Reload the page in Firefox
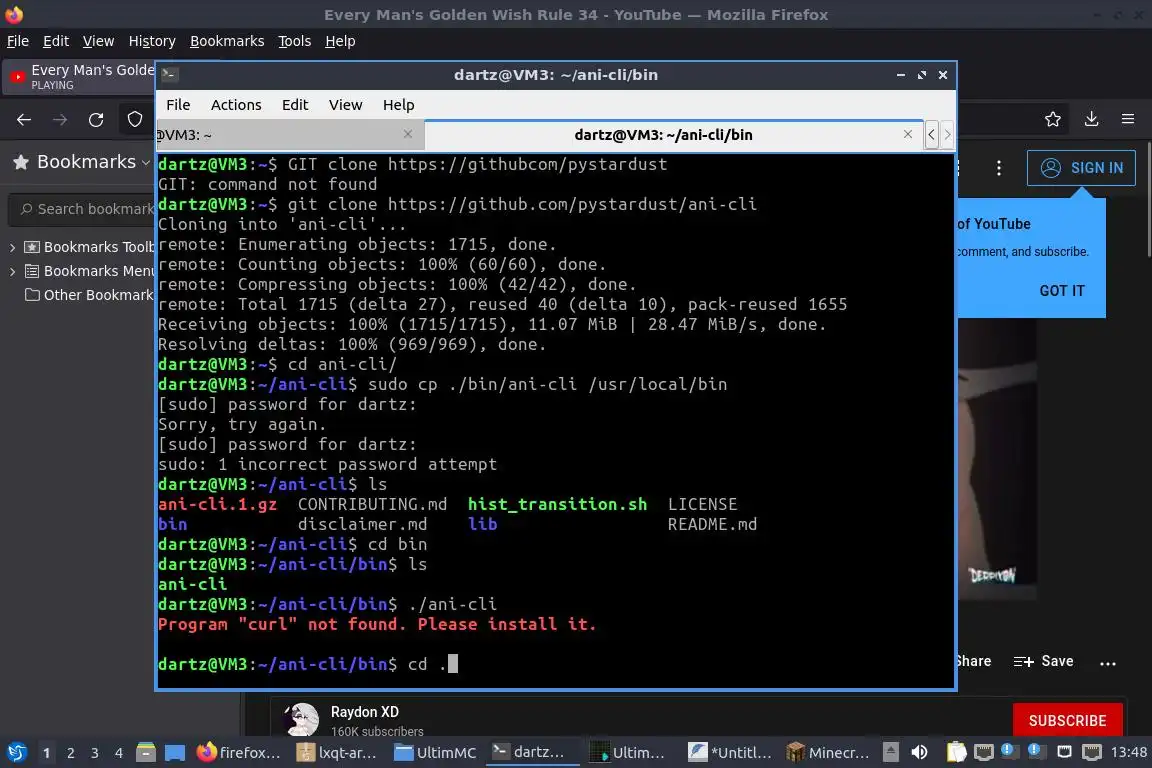This screenshot has width=1152, height=768. 96,119
